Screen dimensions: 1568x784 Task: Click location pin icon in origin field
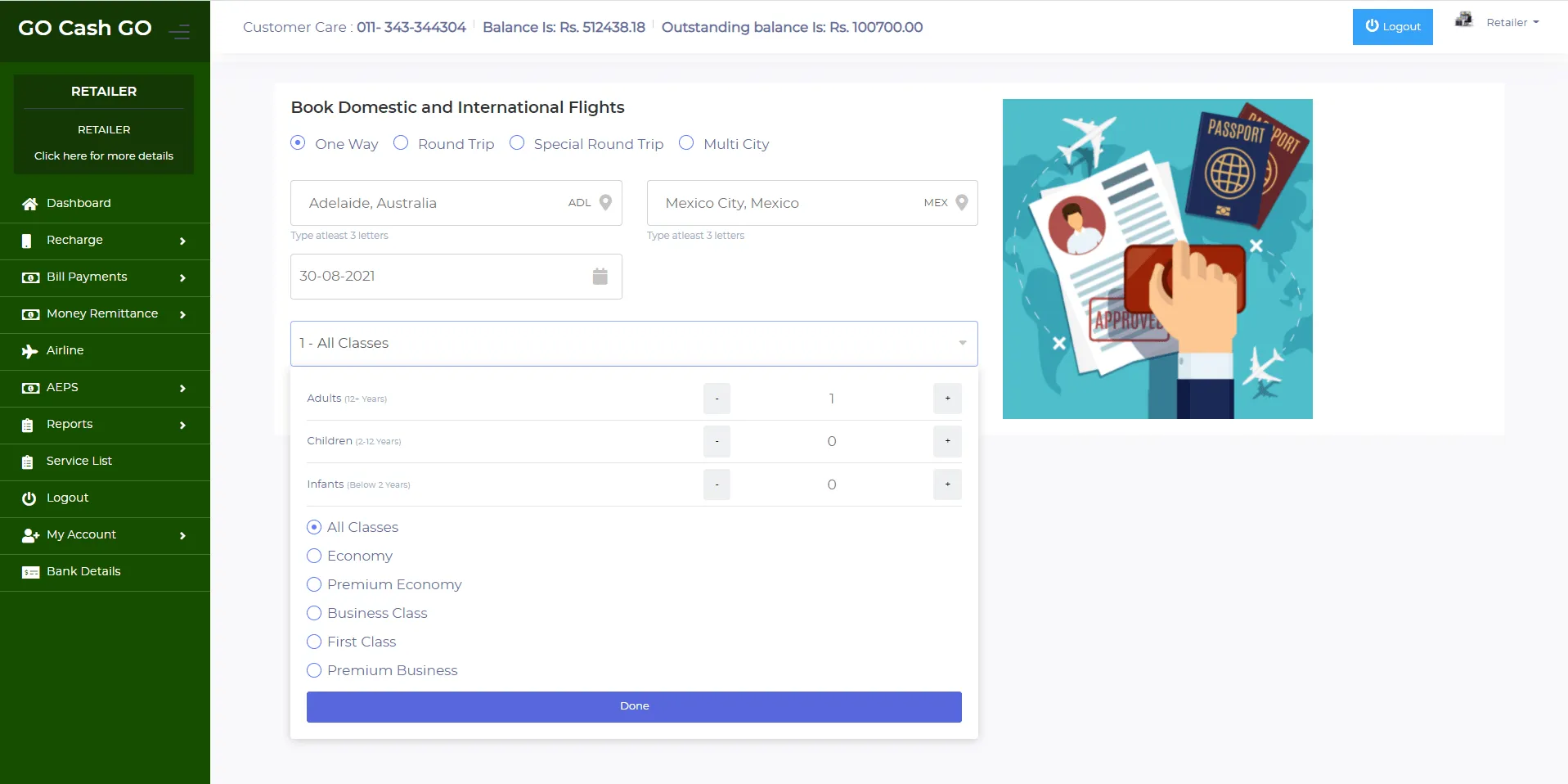click(x=605, y=203)
